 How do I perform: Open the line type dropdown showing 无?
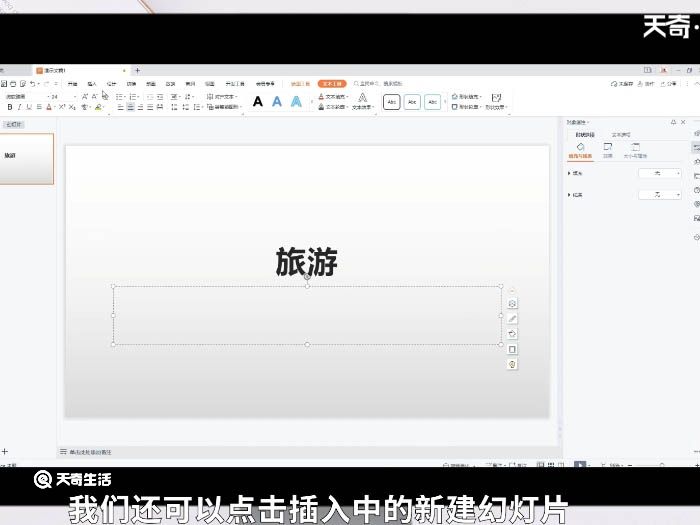coord(660,195)
